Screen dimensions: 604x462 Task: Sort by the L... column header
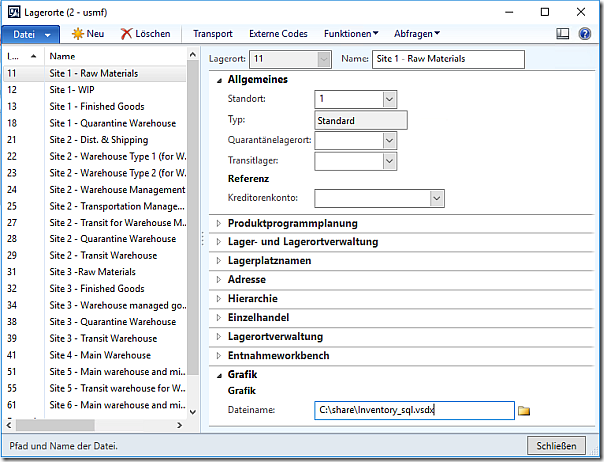pos(22,57)
